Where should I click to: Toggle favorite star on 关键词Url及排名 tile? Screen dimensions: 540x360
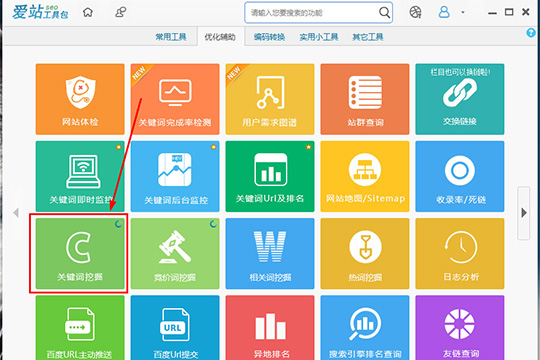point(309,147)
